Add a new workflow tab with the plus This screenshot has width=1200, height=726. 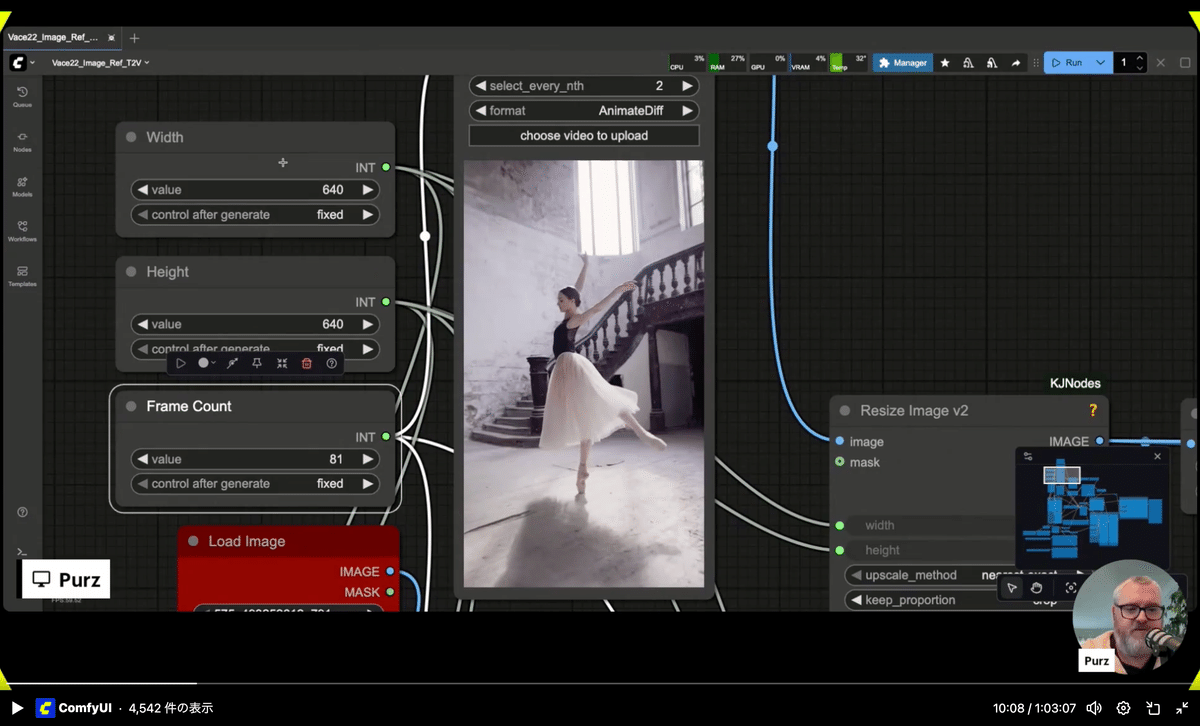(x=135, y=38)
